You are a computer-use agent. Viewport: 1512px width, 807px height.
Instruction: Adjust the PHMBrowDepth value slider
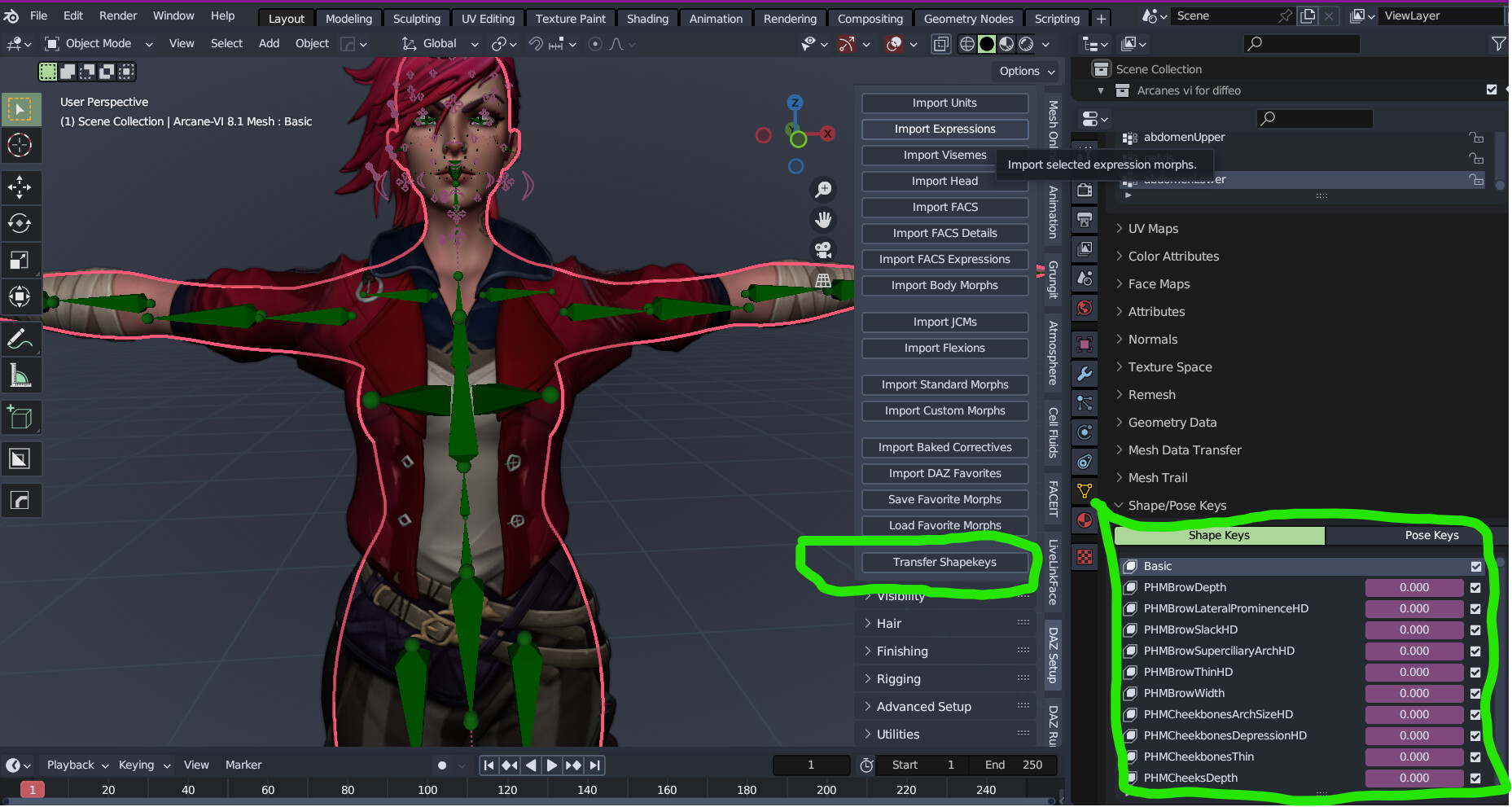point(1414,588)
